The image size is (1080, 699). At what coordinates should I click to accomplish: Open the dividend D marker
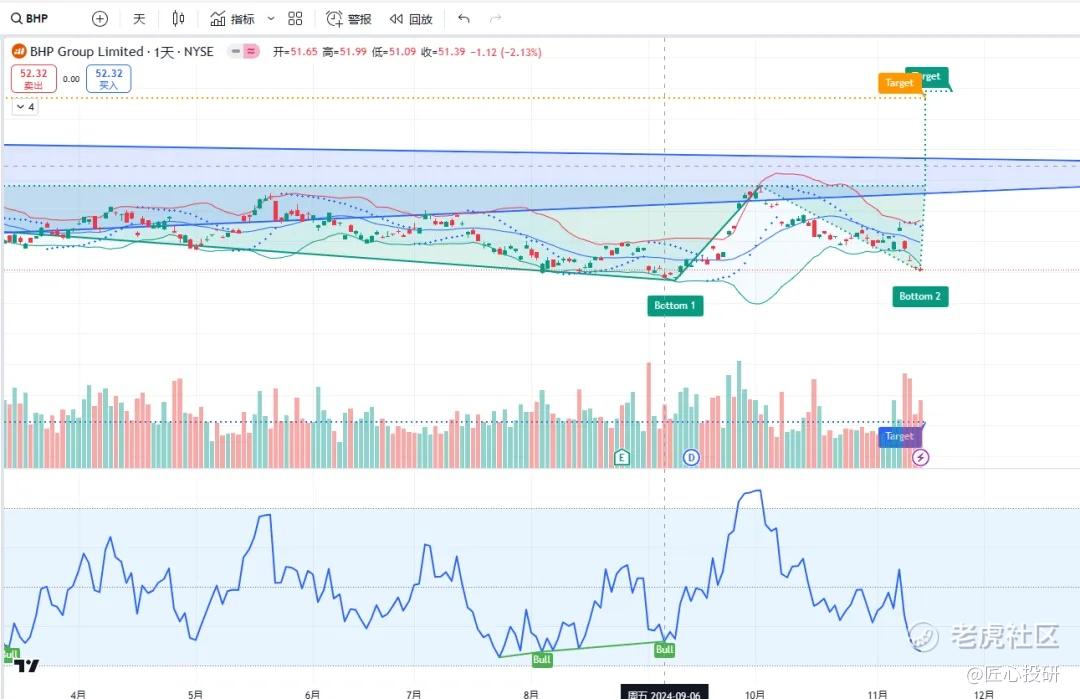click(691, 457)
